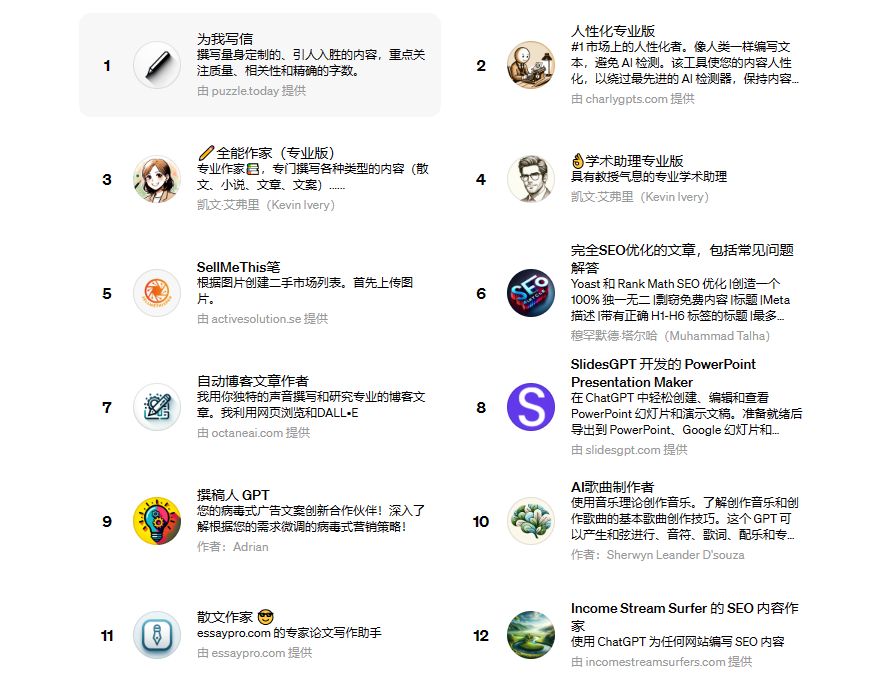The height and width of the screenshot is (699, 880).
Task: Select the 自动博客文章作者 pencil-note icon
Action: (x=157, y=407)
